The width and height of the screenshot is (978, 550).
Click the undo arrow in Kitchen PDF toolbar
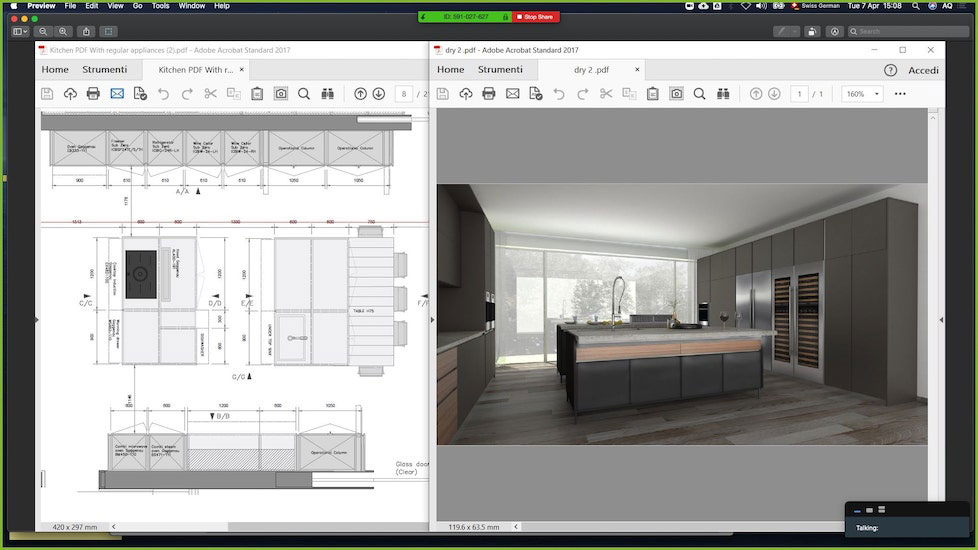163,94
